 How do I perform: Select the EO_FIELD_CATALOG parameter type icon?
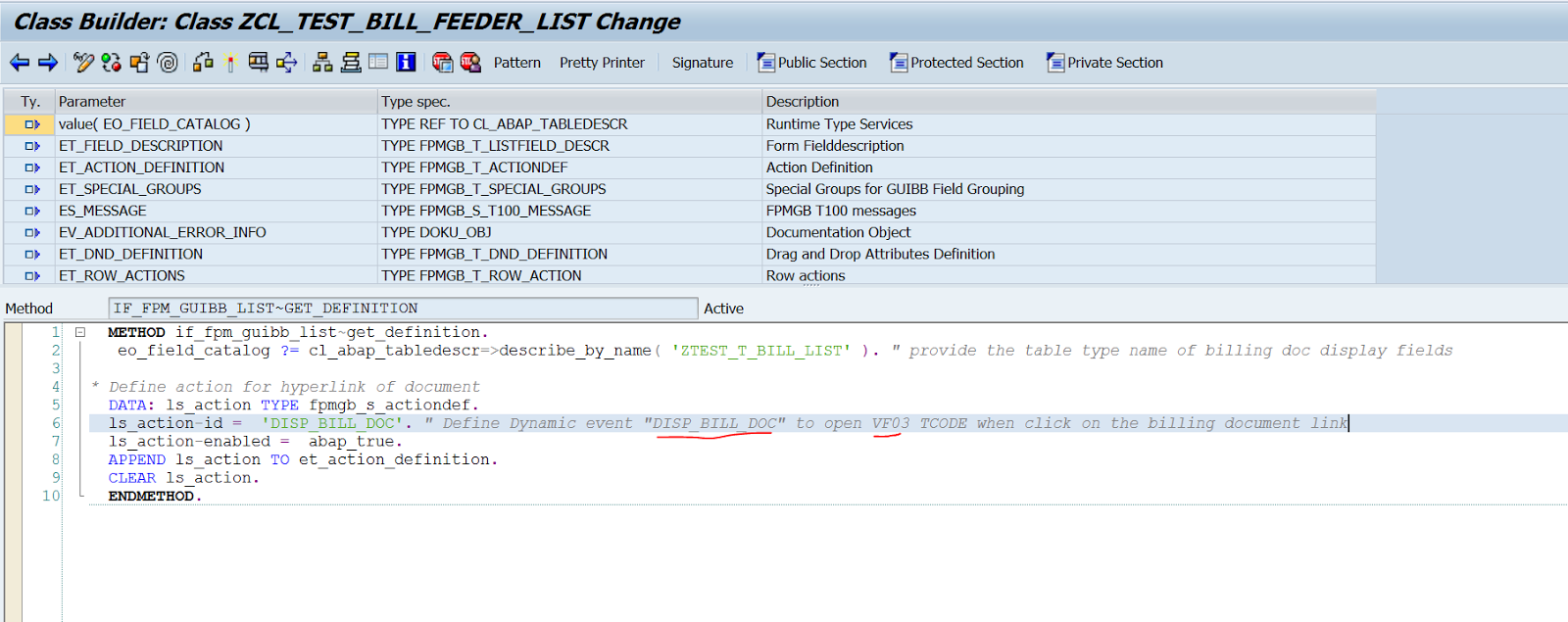point(31,124)
